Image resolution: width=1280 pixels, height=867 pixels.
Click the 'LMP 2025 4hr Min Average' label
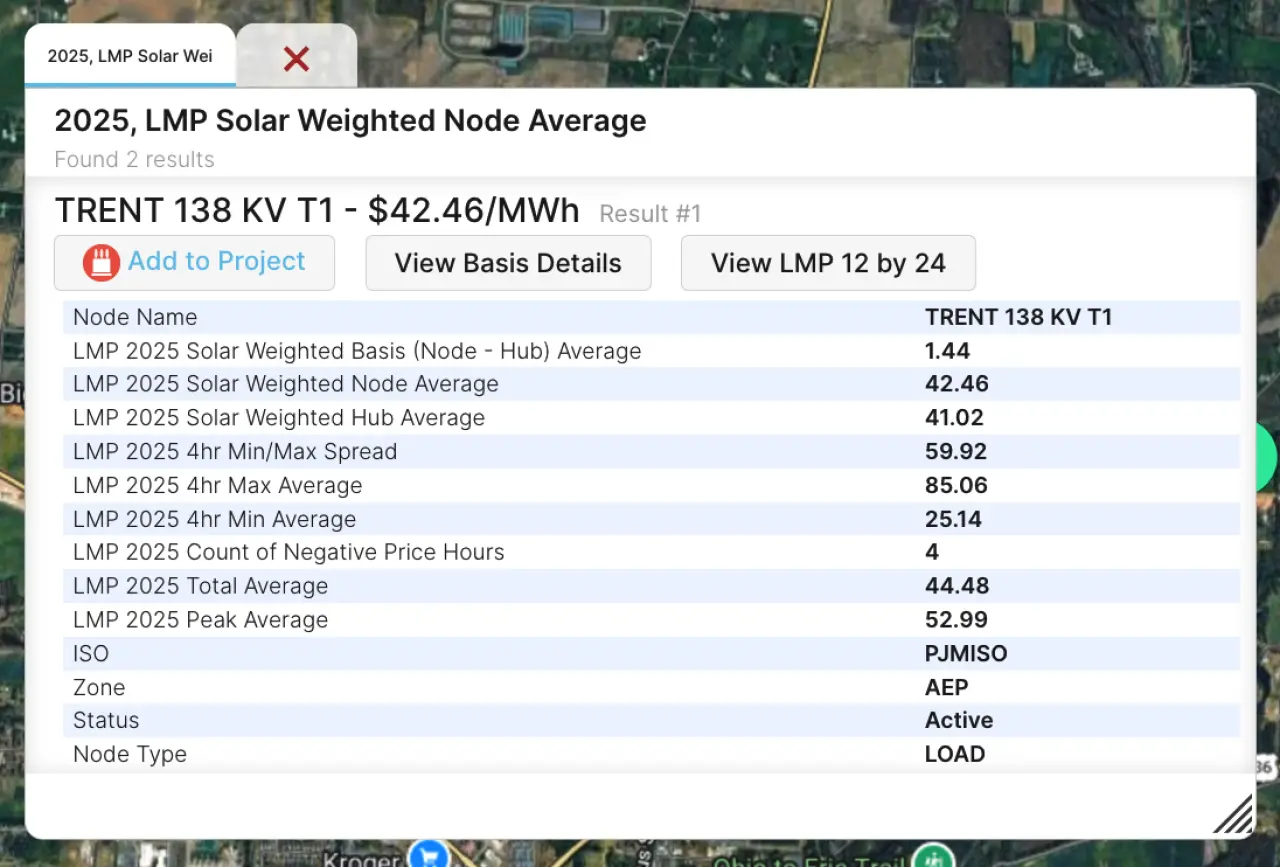[214, 519]
